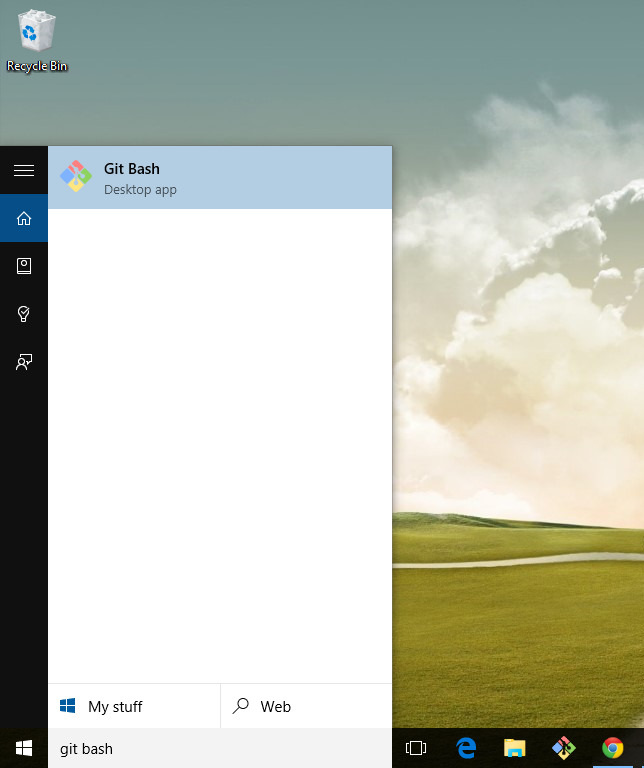Launch Microsoft Edge from the taskbar
The height and width of the screenshot is (768, 644).
tap(465, 748)
